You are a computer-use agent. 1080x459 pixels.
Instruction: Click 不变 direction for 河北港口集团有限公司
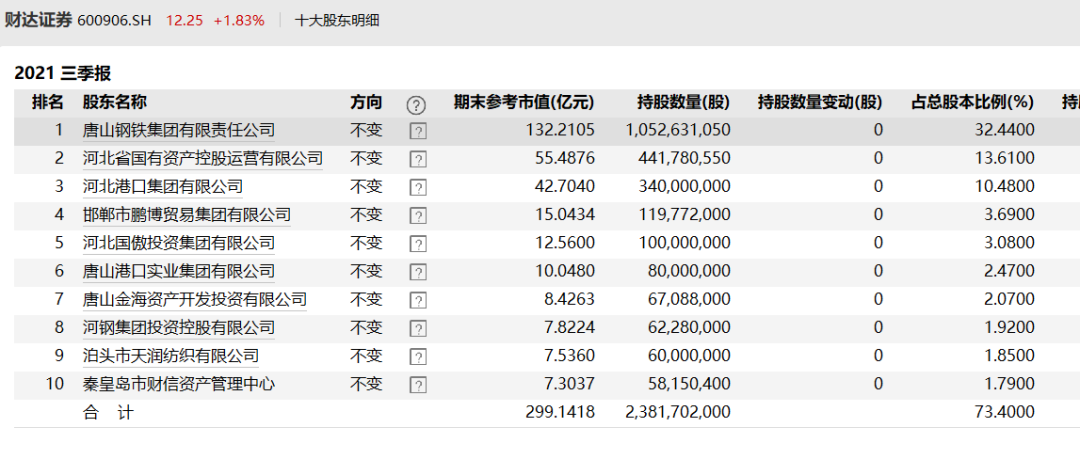click(x=366, y=186)
